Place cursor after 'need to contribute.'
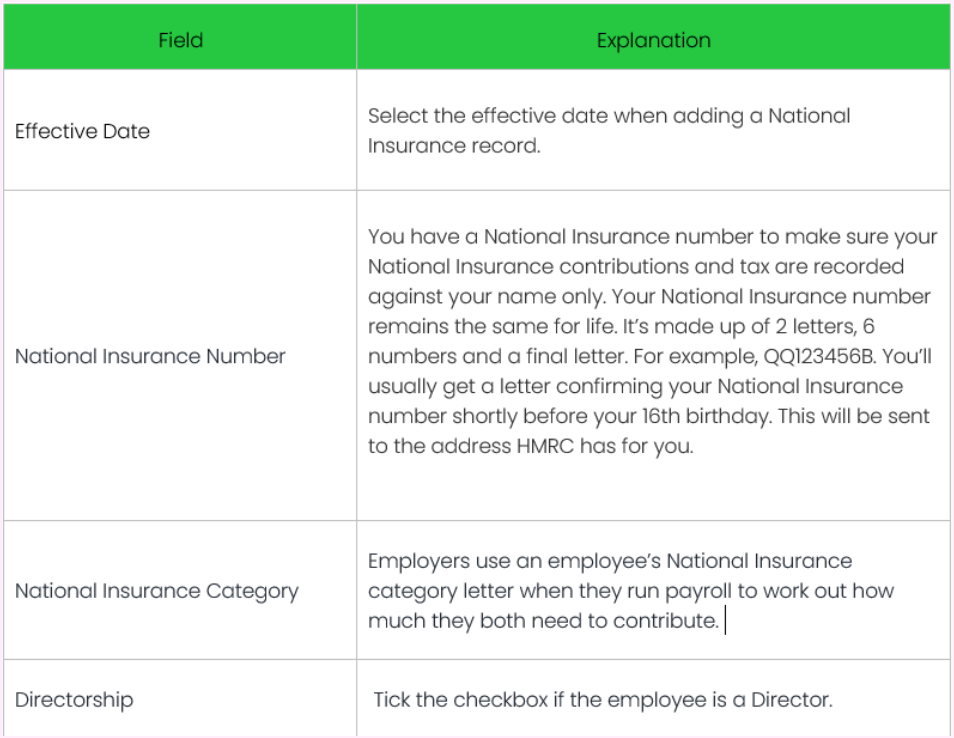This screenshot has height=738, width=954. (x=723, y=621)
